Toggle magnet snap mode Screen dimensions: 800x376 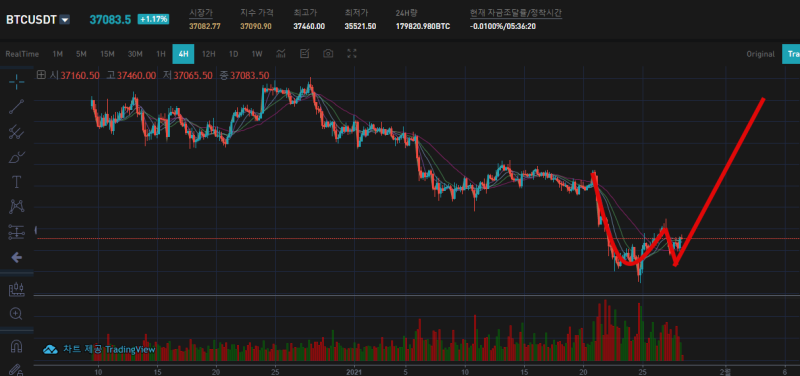click(16, 346)
